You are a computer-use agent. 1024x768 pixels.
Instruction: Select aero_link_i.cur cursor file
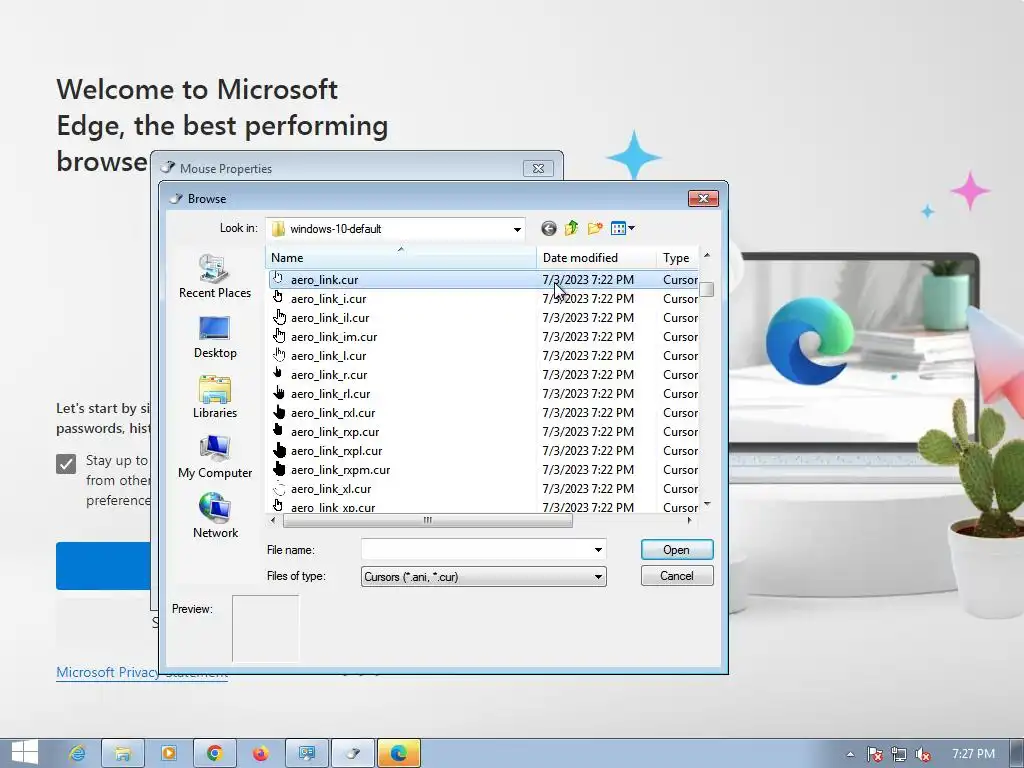(x=328, y=298)
